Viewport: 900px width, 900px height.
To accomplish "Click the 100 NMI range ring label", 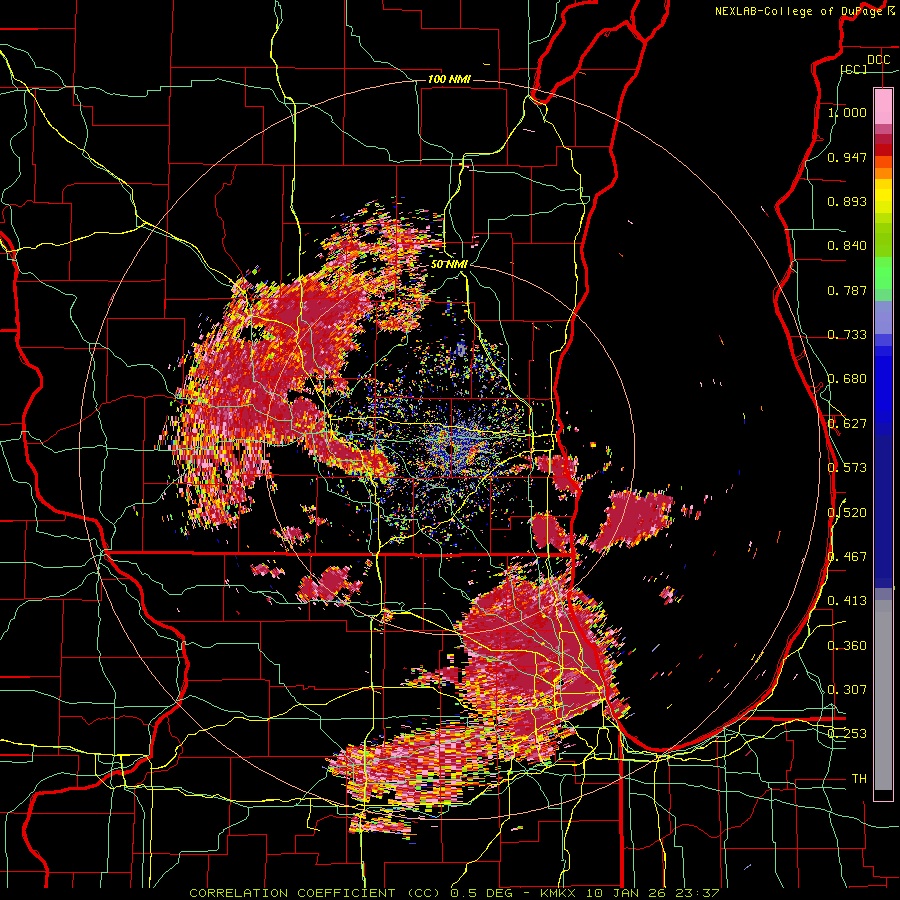I will point(449,79).
